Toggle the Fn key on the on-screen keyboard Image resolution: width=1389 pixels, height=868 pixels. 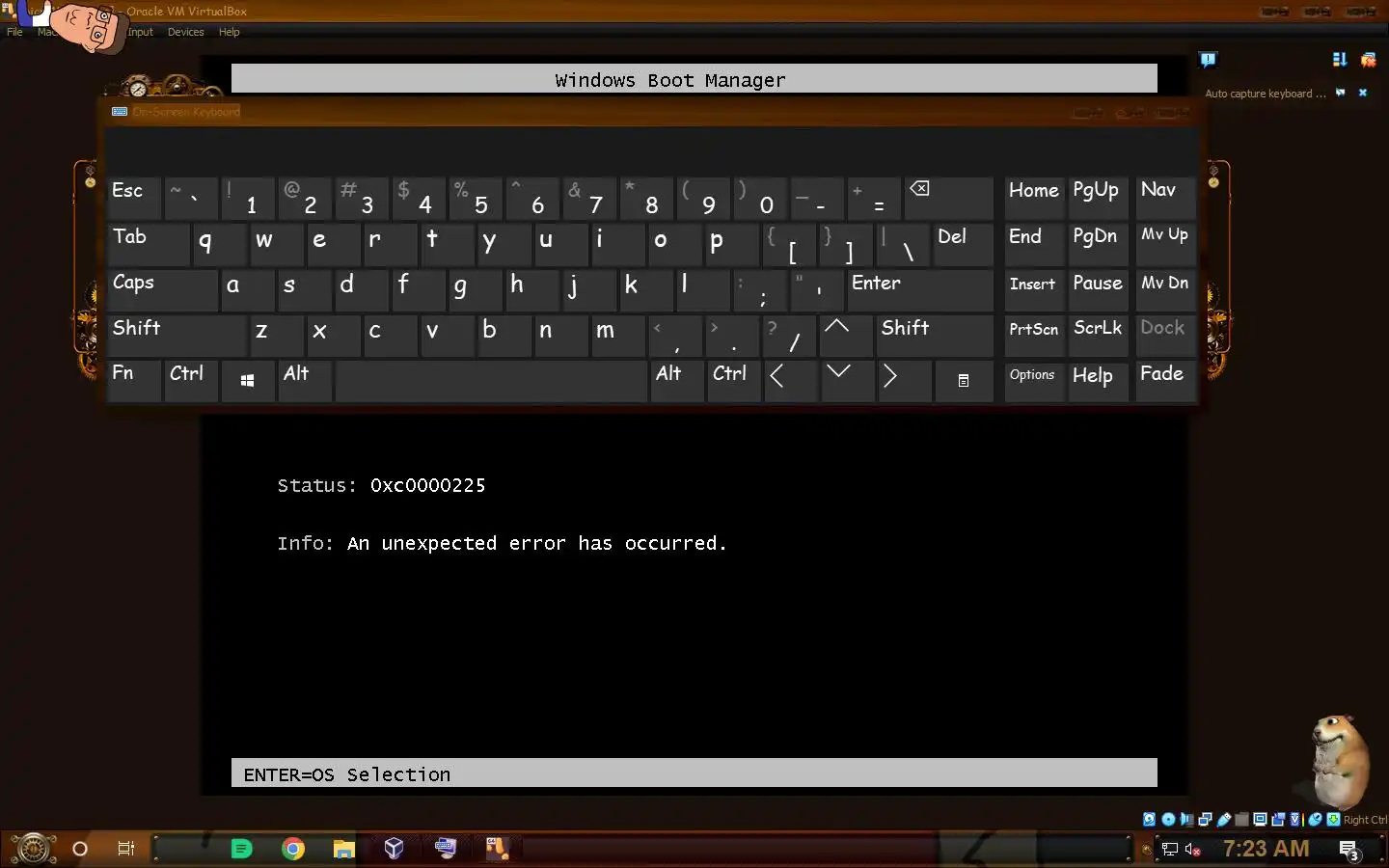pos(134,381)
